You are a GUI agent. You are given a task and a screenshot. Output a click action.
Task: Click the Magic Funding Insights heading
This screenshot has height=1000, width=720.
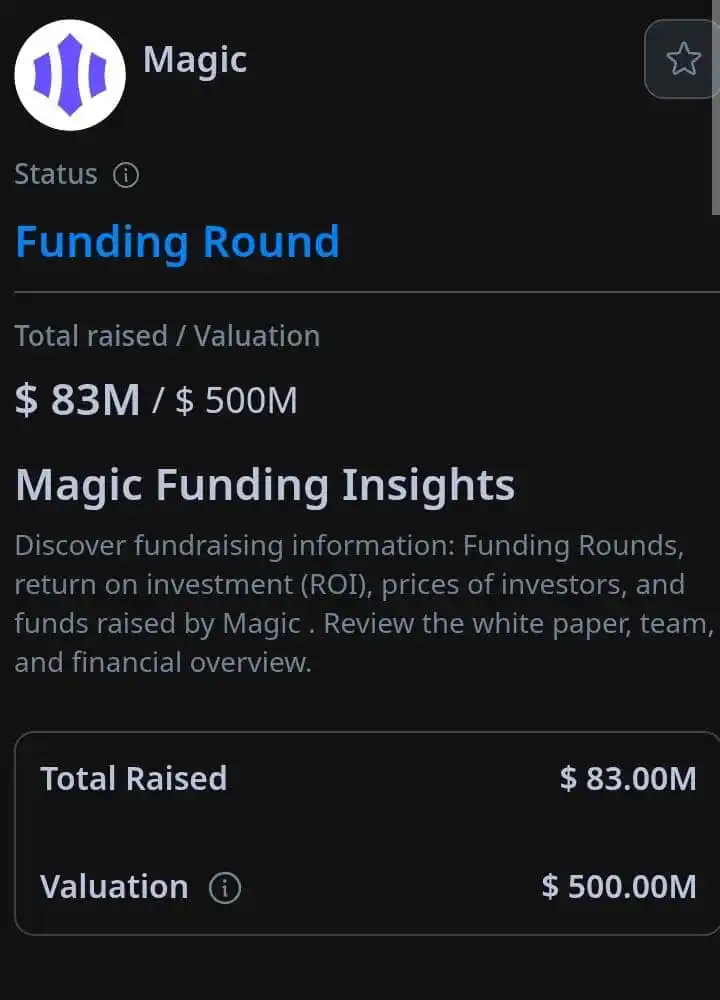coord(265,486)
